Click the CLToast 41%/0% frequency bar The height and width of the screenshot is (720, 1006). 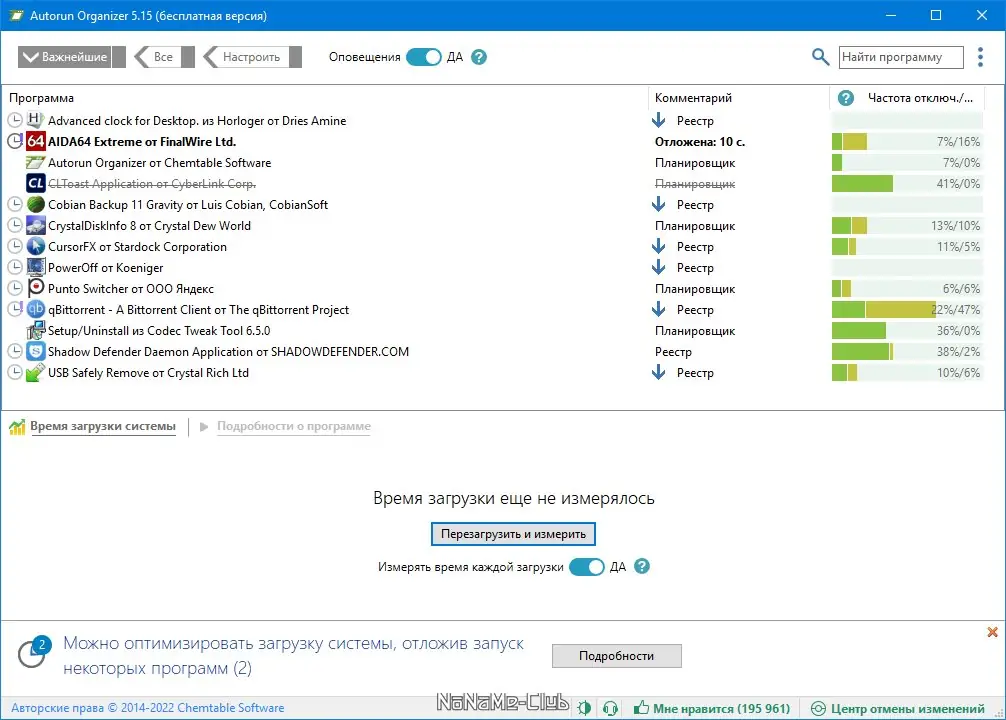(x=907, y=184)
